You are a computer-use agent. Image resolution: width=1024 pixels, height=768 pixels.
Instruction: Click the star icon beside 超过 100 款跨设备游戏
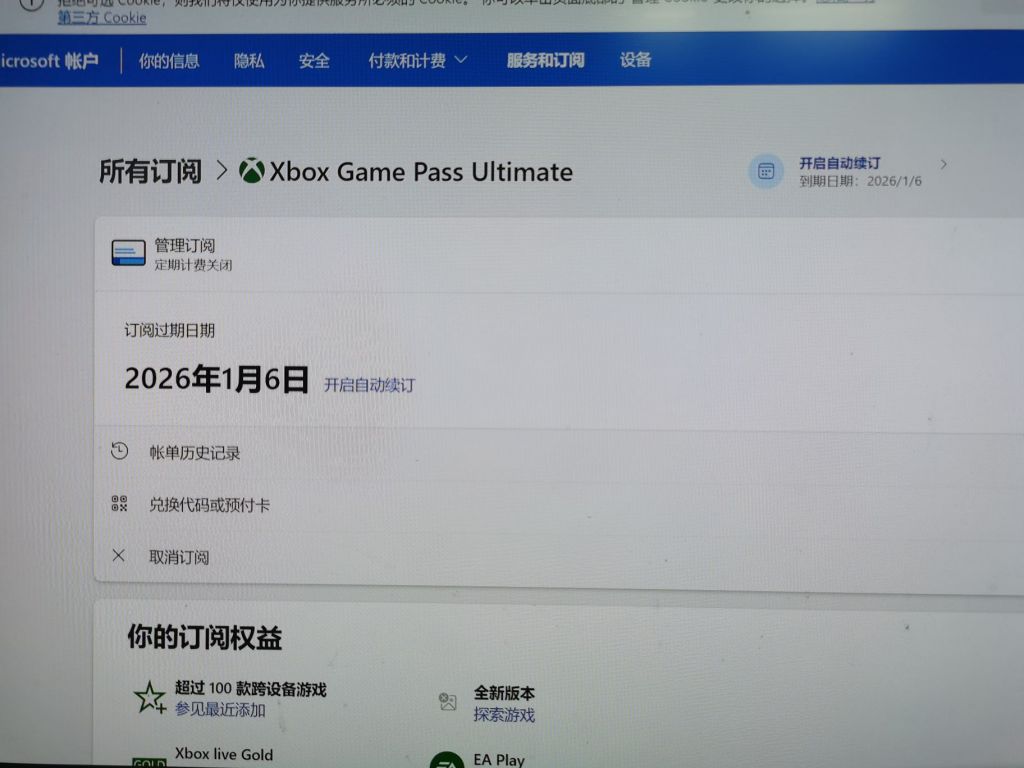coord(149,696)
